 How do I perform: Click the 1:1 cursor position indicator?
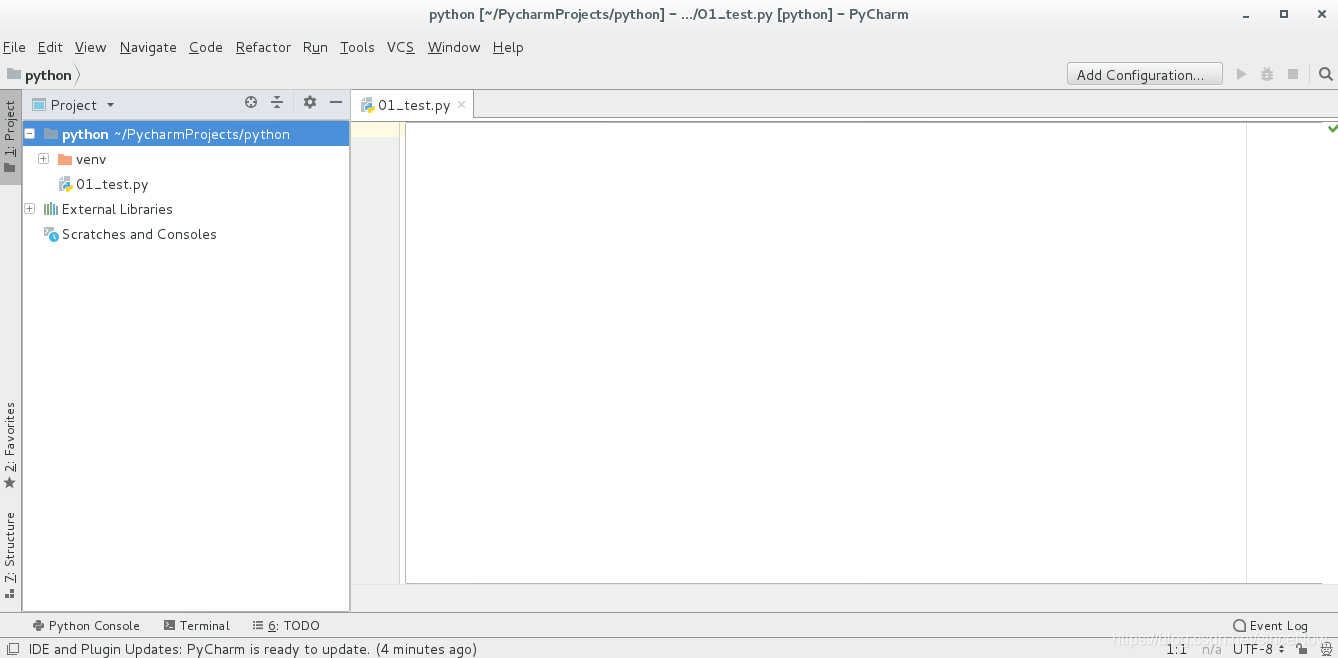(1176, 649)
